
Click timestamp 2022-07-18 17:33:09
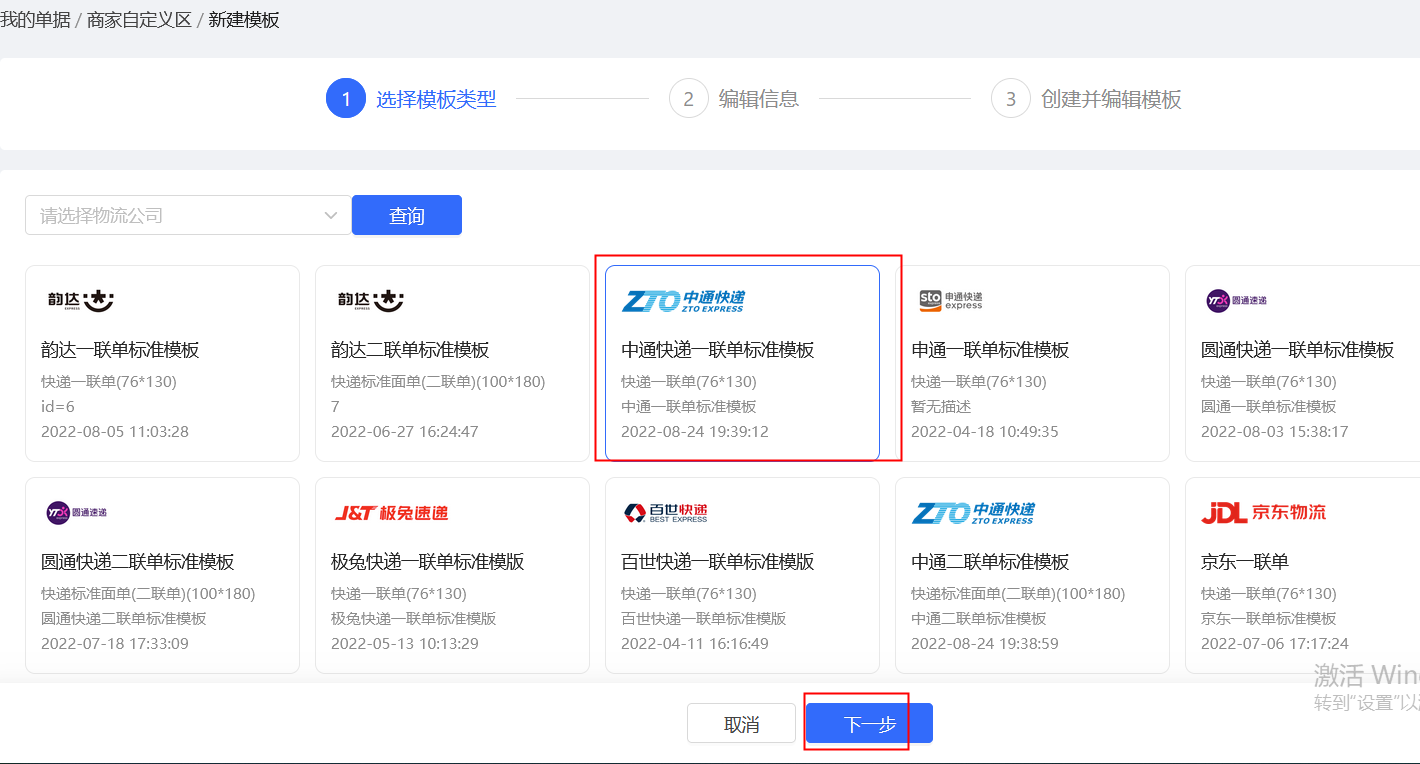[115, 644]
